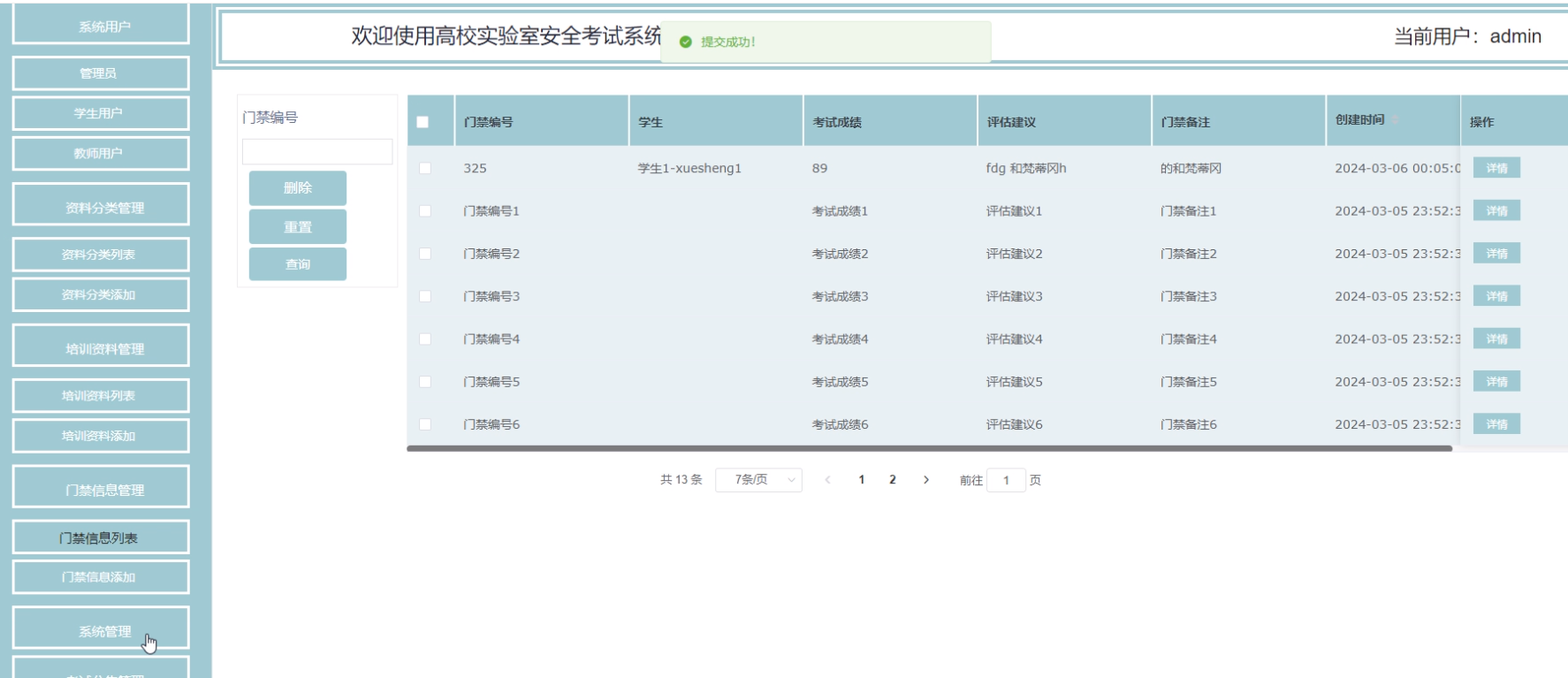Check the row 325 checkbox

coord(425,168)
